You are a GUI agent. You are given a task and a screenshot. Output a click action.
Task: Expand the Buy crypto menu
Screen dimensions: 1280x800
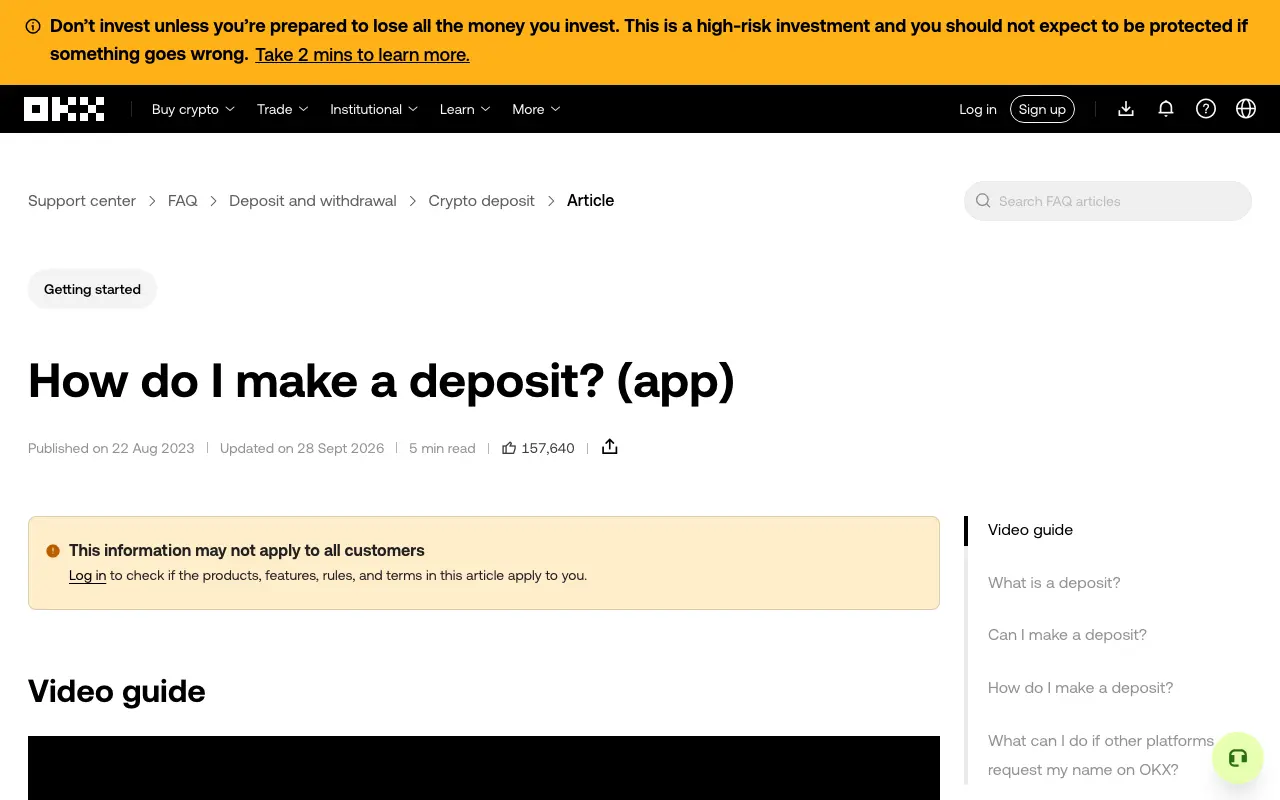(x=193, y=109)
